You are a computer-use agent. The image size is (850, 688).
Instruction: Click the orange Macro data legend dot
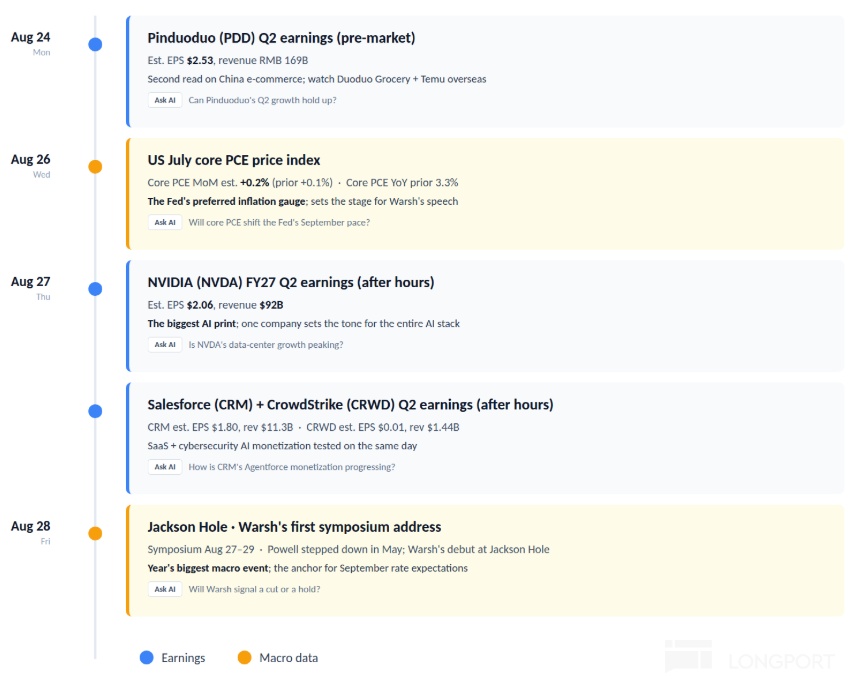point(244,658)
